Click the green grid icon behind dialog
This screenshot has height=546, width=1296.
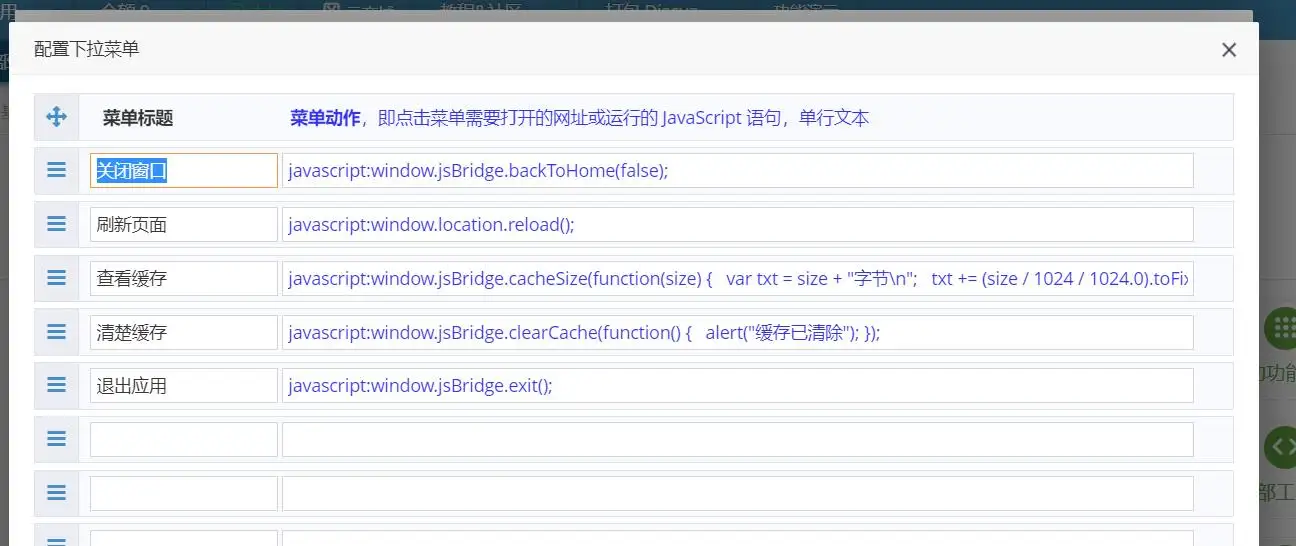pos(1280,327)
